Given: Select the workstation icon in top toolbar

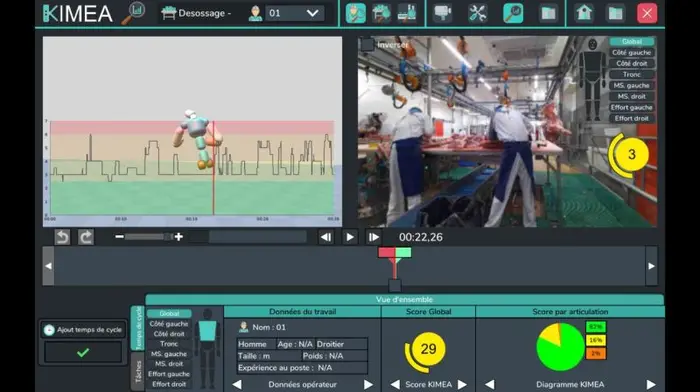Looking at the screenshot, I should pos(381,13).
